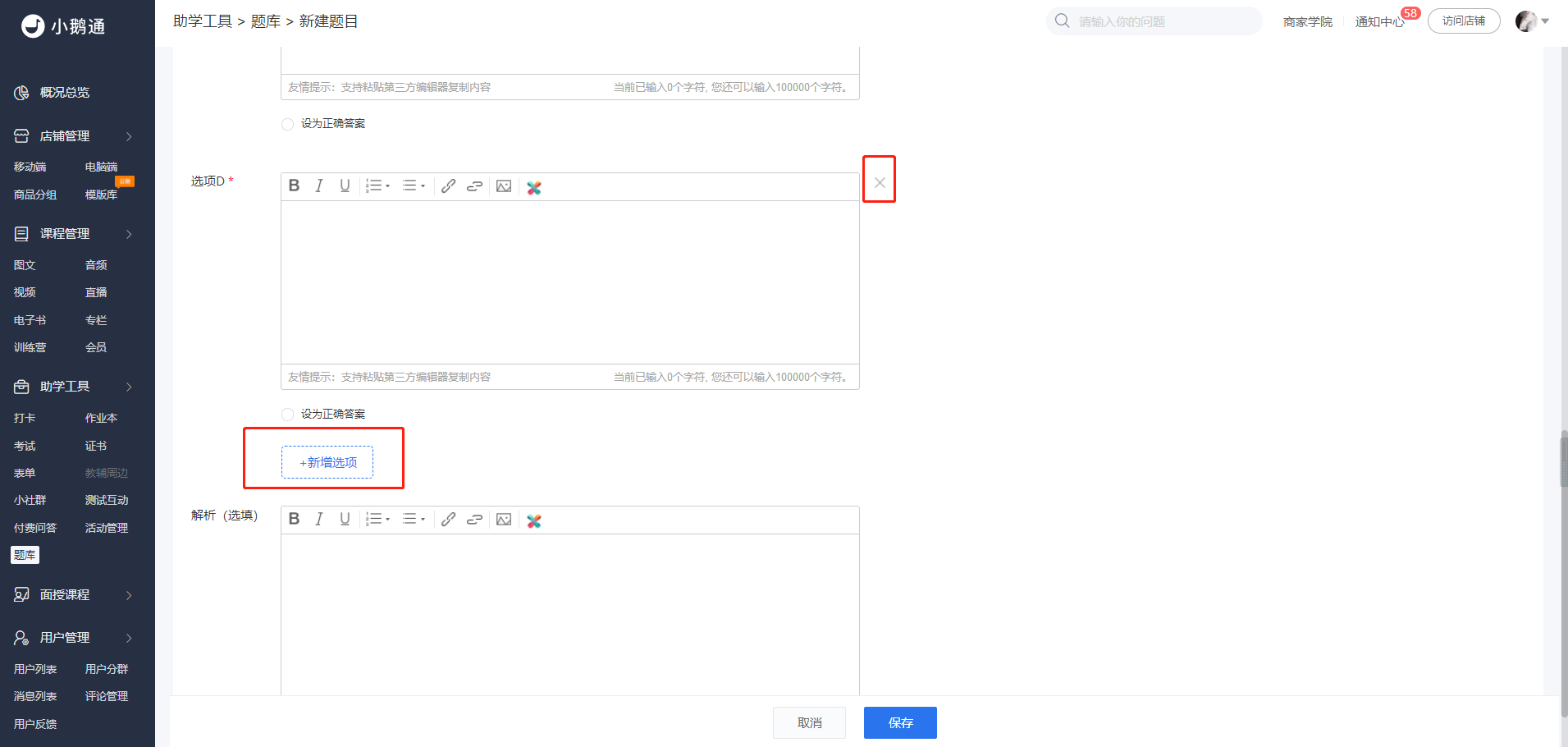Apply underline in the 解析 editor

click(x=345, y=520)
